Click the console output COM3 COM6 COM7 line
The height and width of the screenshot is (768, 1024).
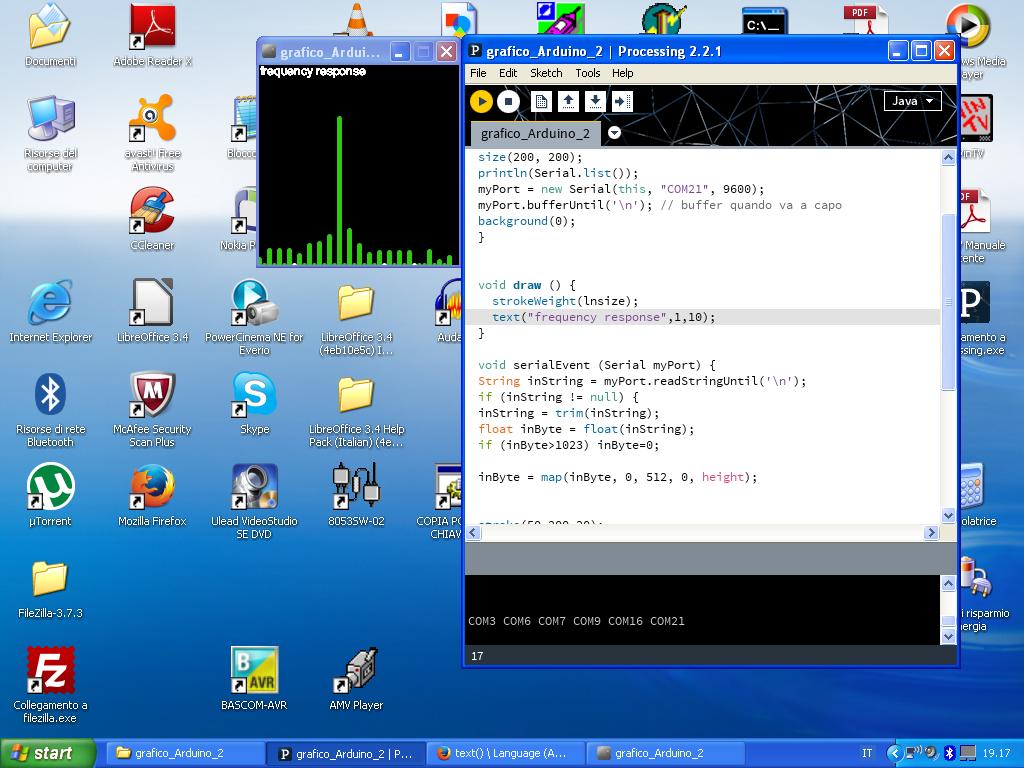click(x=576, y=621)
